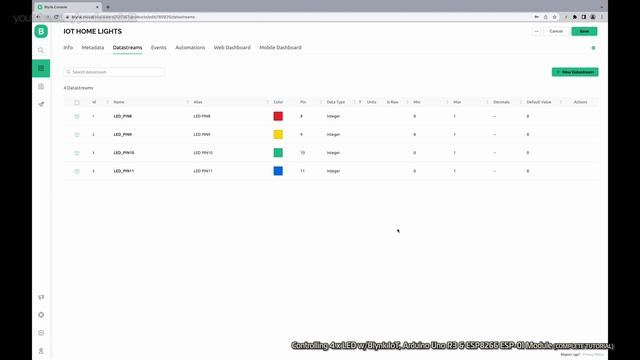
Task: Click the key password icon in address bar
Action: point(536,17)
